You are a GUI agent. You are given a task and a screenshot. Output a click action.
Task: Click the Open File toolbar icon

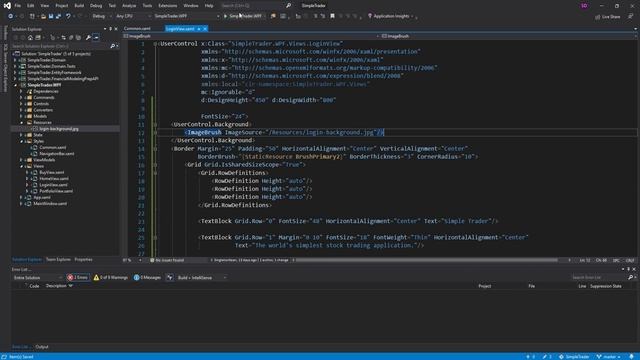pos(43,16)
